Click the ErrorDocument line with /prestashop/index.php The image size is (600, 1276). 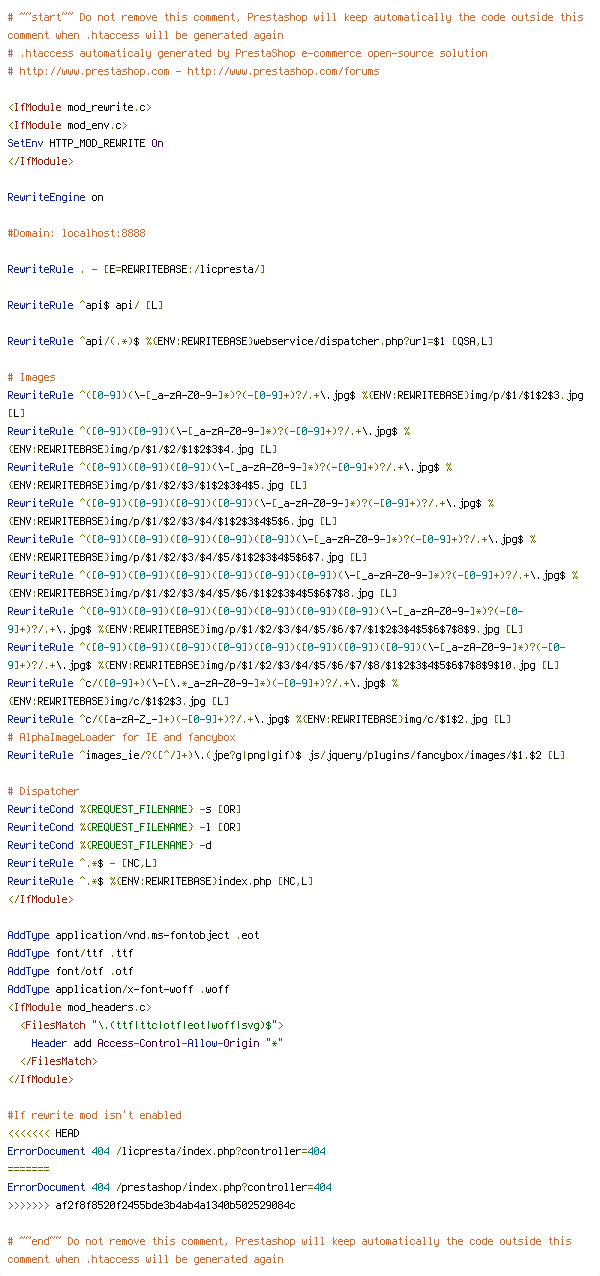click(169, 1187)
